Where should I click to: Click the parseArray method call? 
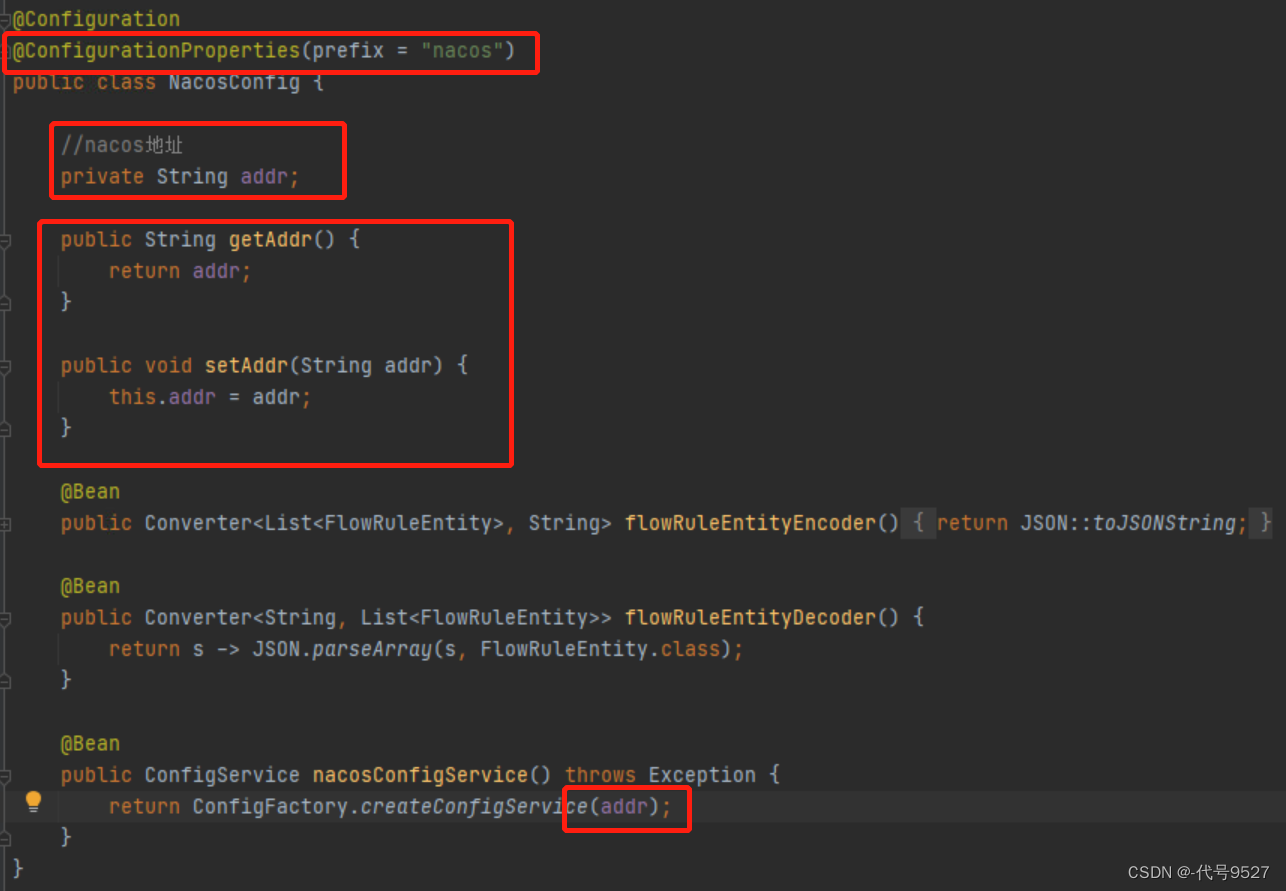click(372, 649)
